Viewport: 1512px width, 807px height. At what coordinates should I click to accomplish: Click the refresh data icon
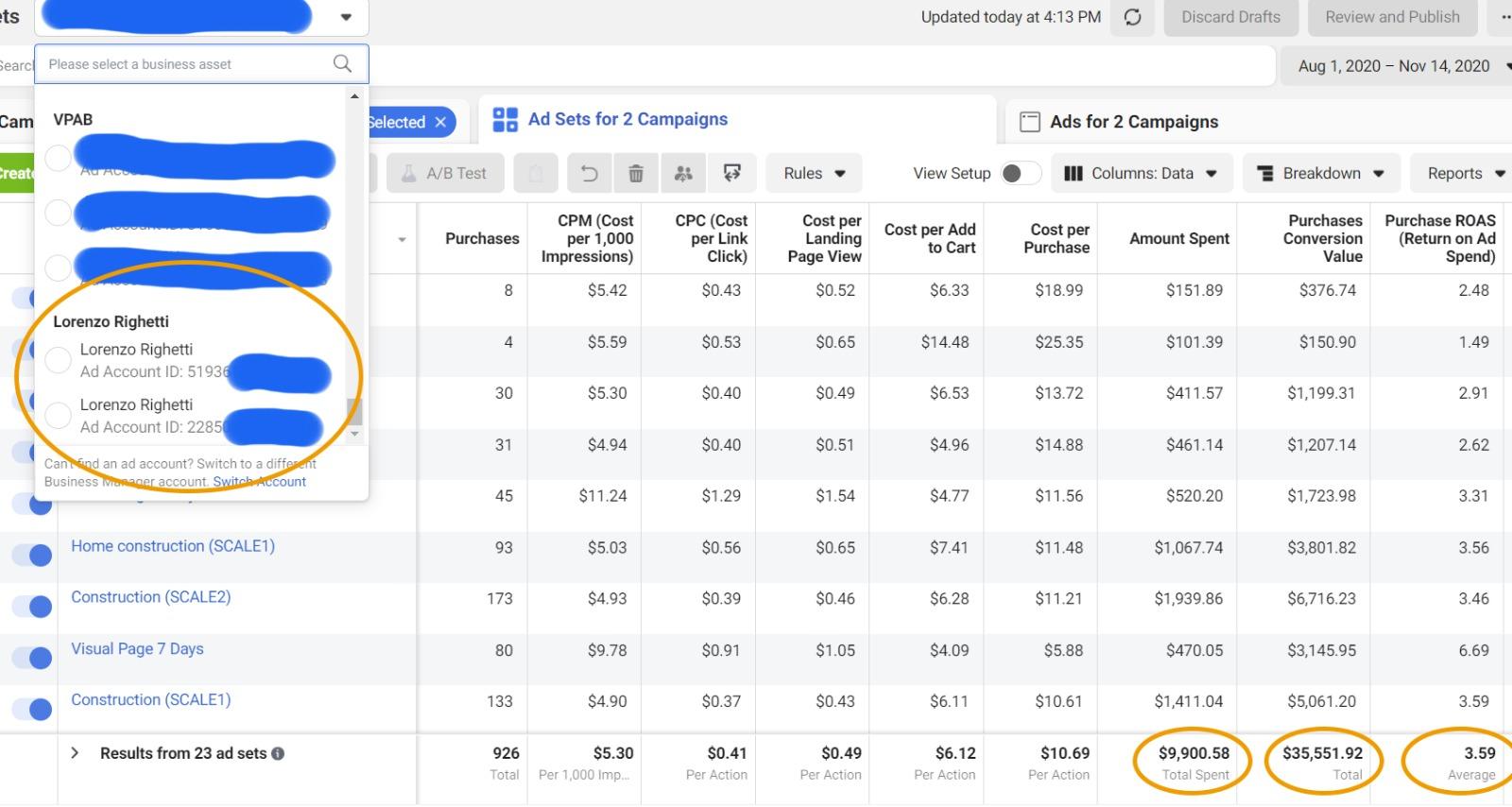(x=1132, y=17)
